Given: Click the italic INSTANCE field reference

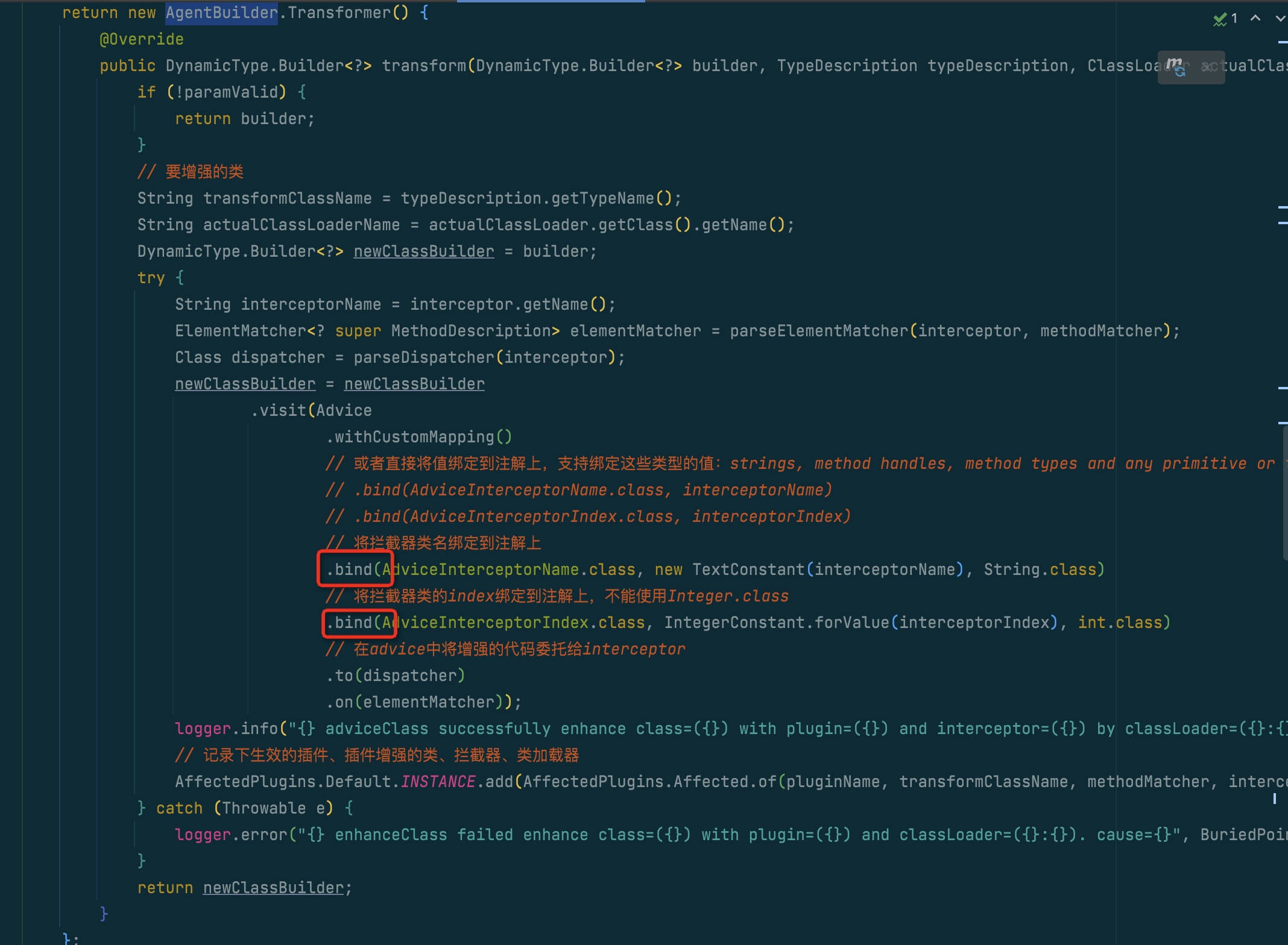Looking at the screenshot, I should 438,781.
